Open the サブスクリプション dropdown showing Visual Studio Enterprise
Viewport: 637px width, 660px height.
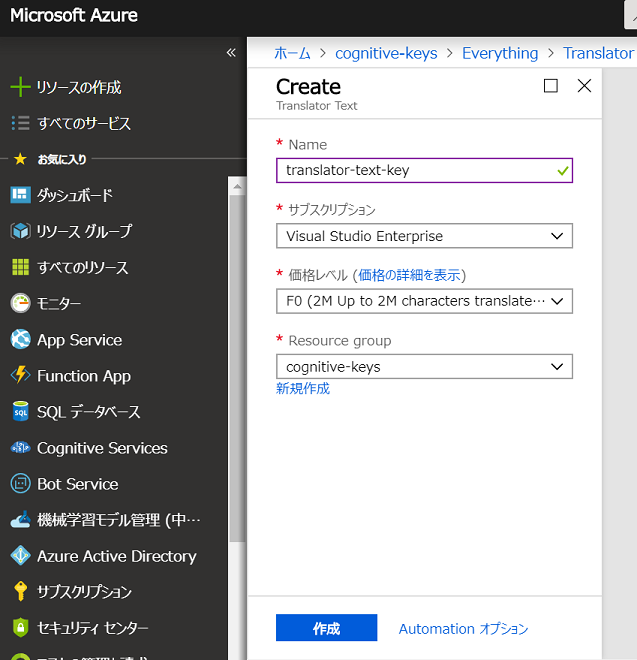click(424, 236)
